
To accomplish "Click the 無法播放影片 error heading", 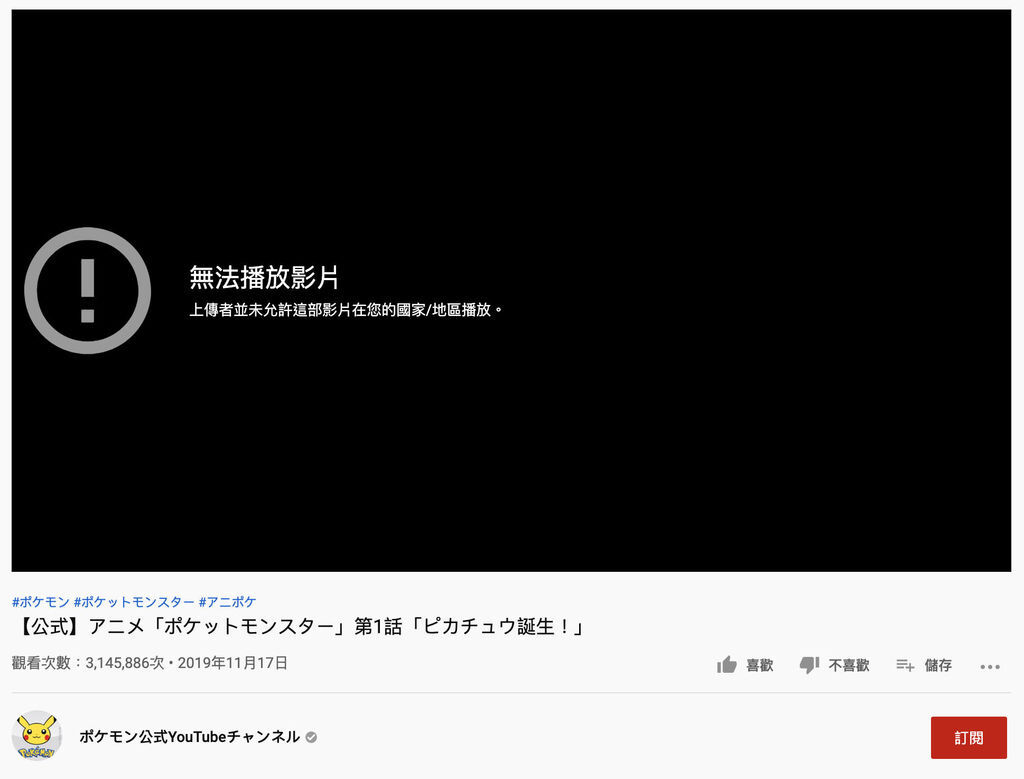I will 264,277.
